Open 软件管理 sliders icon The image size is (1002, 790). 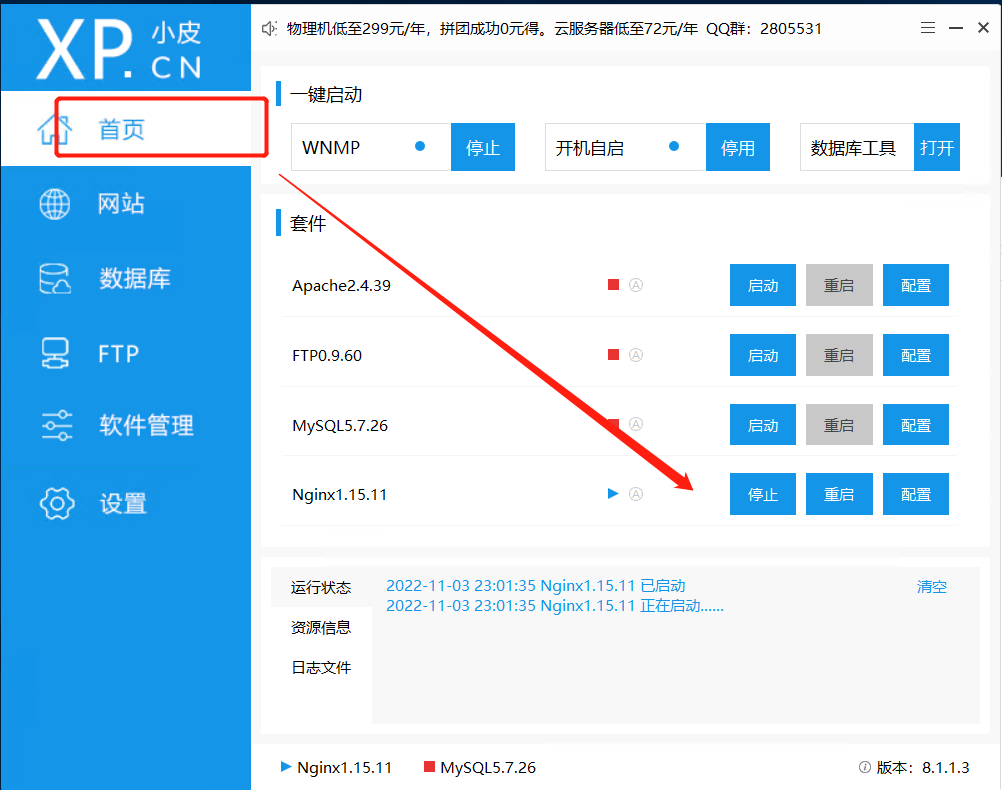56,426
